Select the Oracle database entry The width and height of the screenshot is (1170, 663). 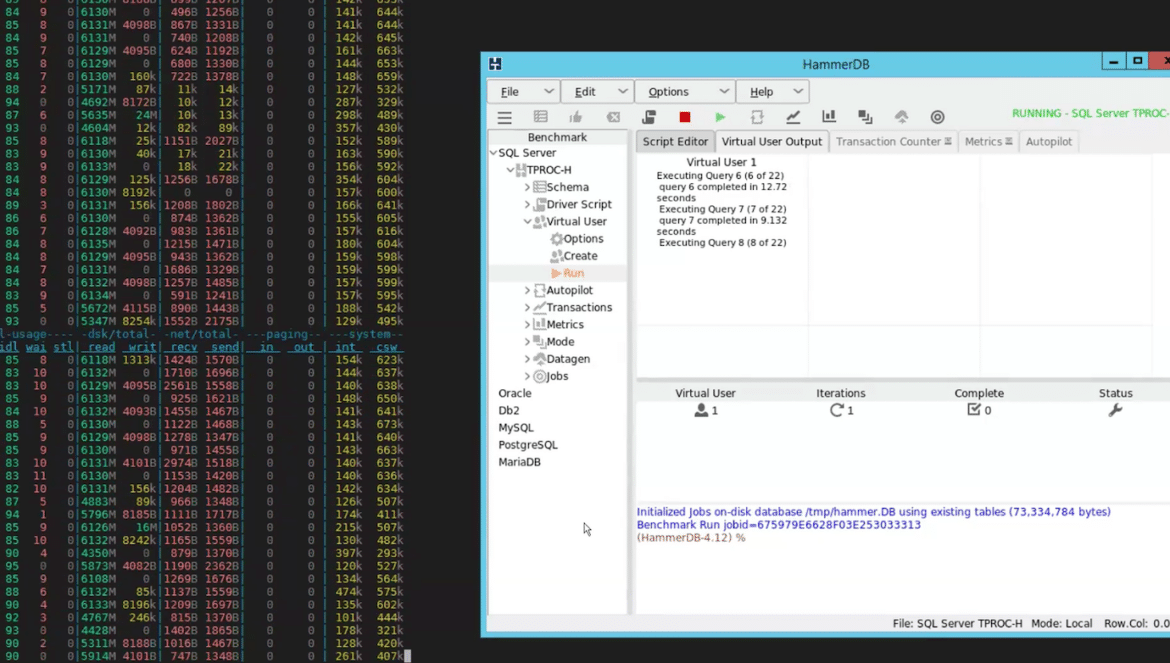pyautogui.click(x=515, y=393)
